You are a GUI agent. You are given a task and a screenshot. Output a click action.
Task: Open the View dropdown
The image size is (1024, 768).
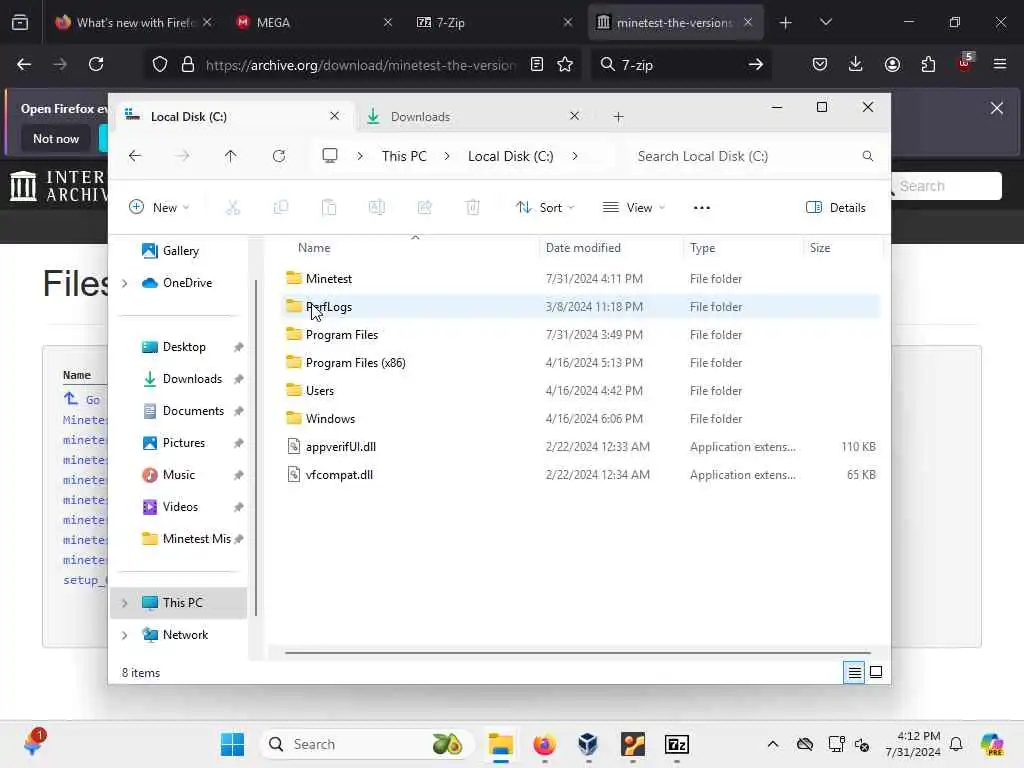point(633,208)
